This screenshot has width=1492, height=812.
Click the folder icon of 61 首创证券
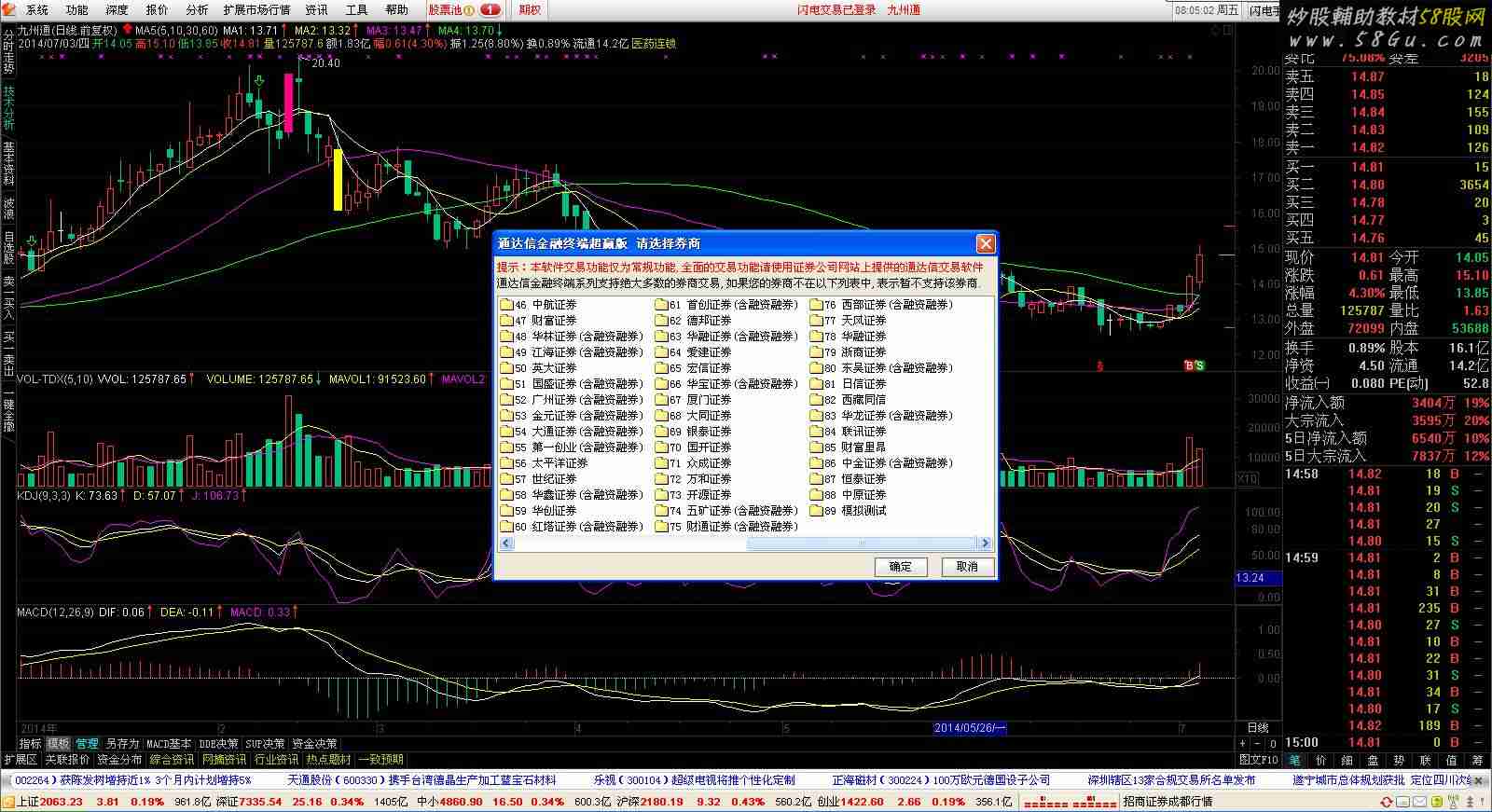(661, 305)
